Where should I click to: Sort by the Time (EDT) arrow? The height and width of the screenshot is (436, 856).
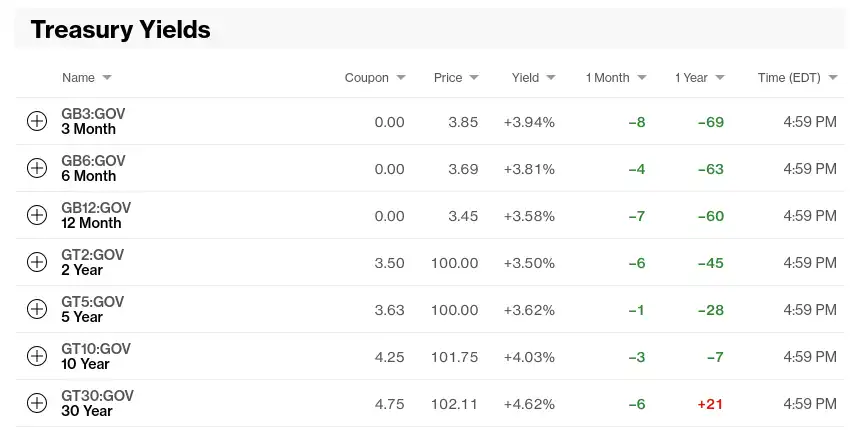click(x=832, y=78)
